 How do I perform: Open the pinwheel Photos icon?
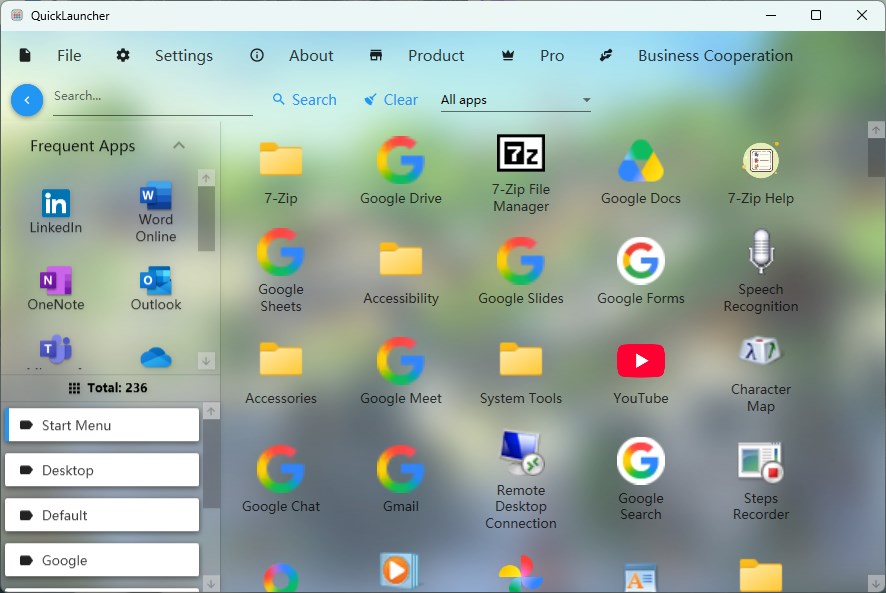(x=520, y=573)
